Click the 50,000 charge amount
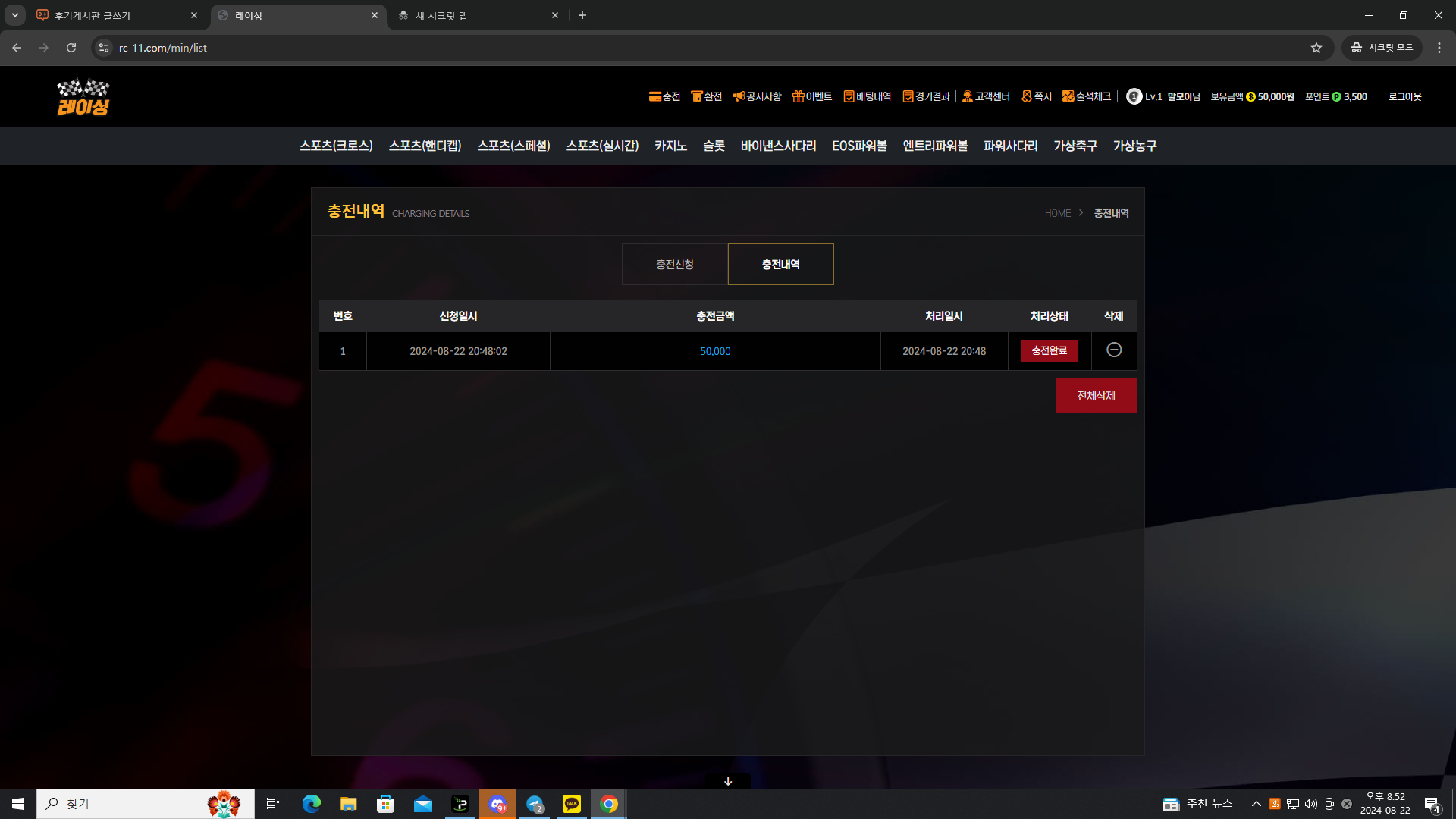 (715, 351)
